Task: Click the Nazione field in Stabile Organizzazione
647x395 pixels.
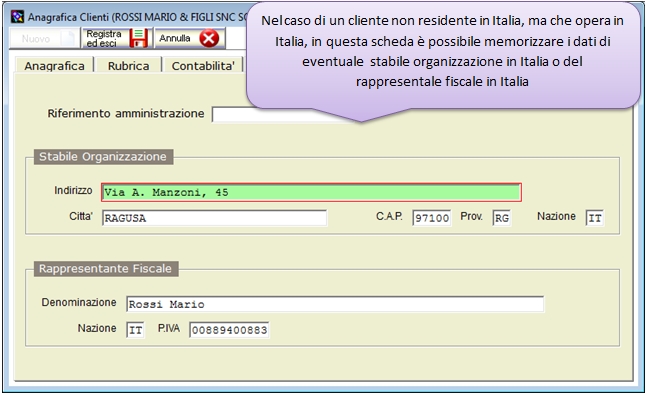Action: (x=595, y=218)
